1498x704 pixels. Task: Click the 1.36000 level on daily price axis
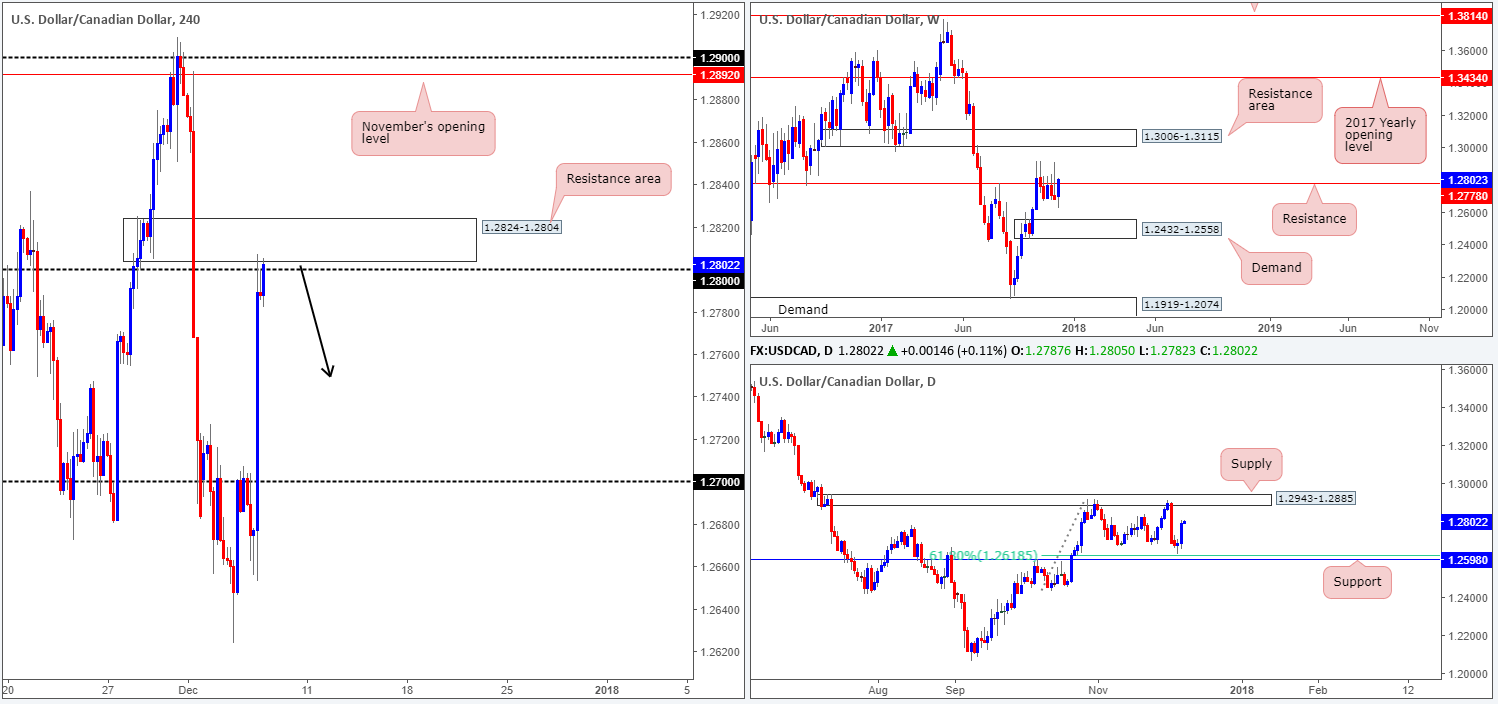[1466, 370]
